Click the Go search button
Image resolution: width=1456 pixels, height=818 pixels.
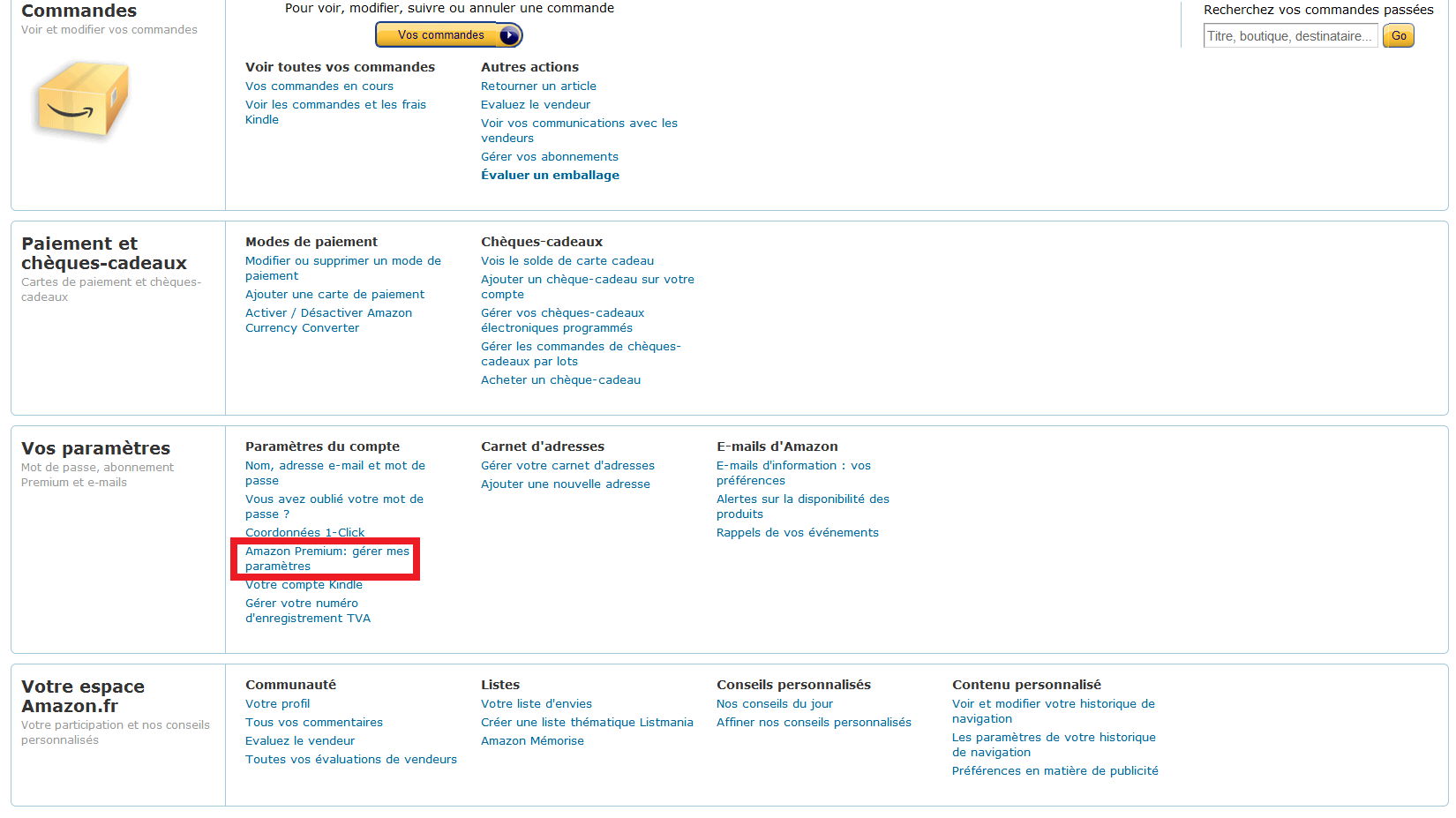(x=1398, y=36)
